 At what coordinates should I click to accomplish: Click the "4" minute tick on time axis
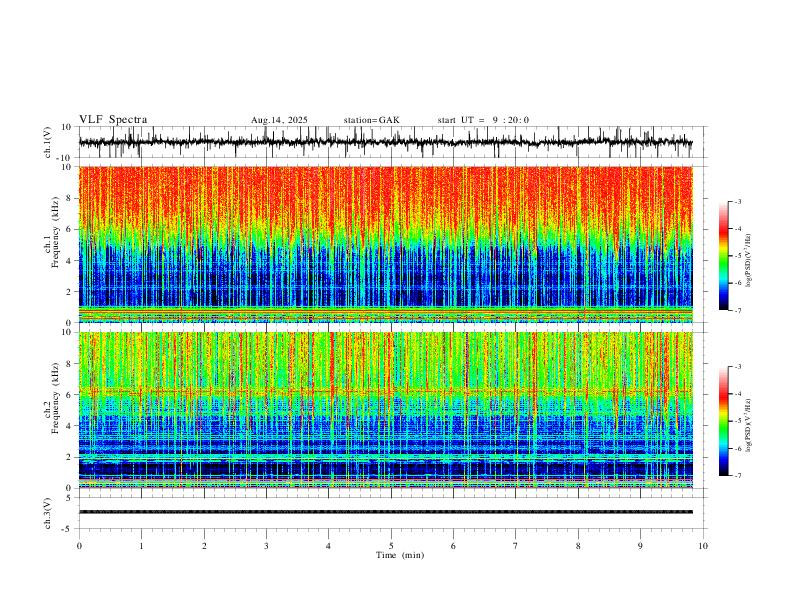[329, 546]
